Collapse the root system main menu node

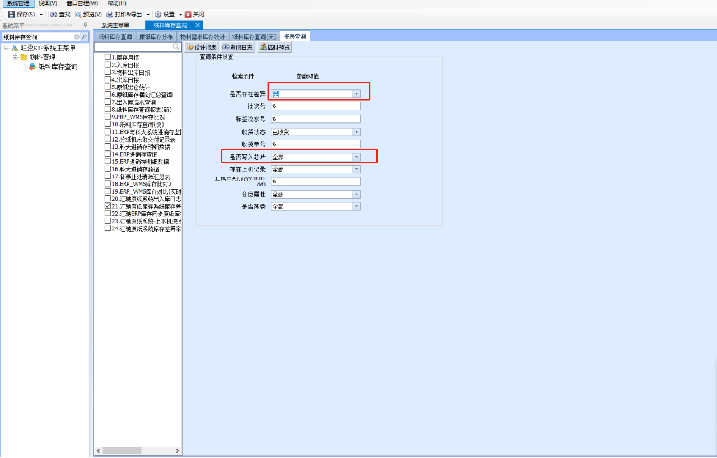pos(6,48)
